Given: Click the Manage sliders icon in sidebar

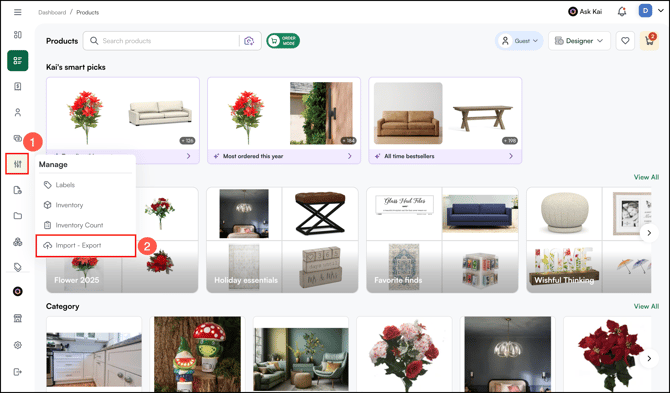Looking at the screenshot, I should tap(18, 164).
